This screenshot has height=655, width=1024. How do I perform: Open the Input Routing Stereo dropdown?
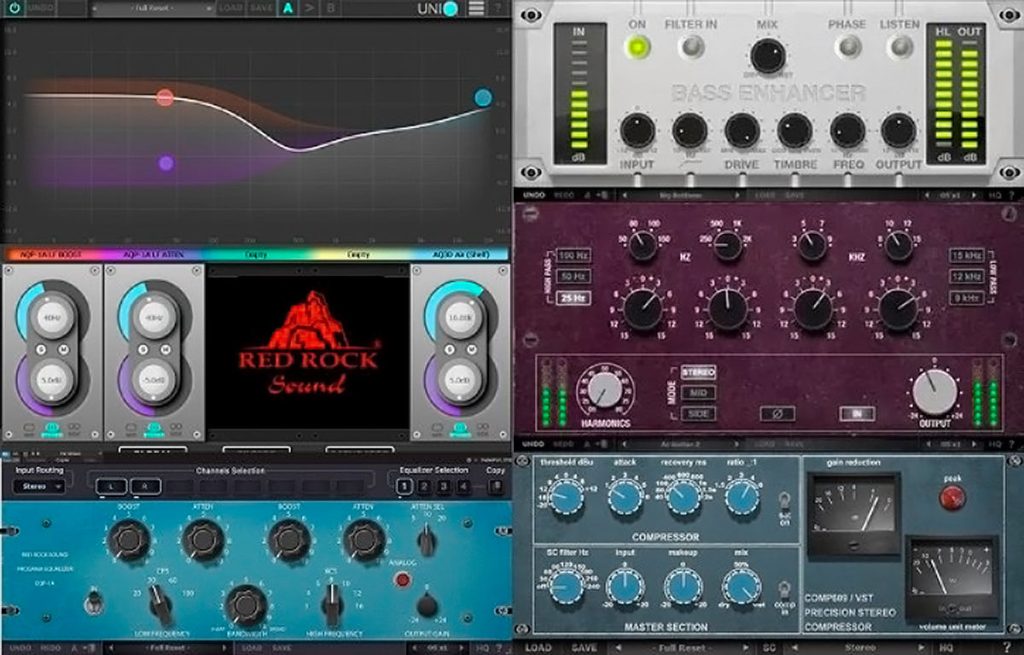39,487
